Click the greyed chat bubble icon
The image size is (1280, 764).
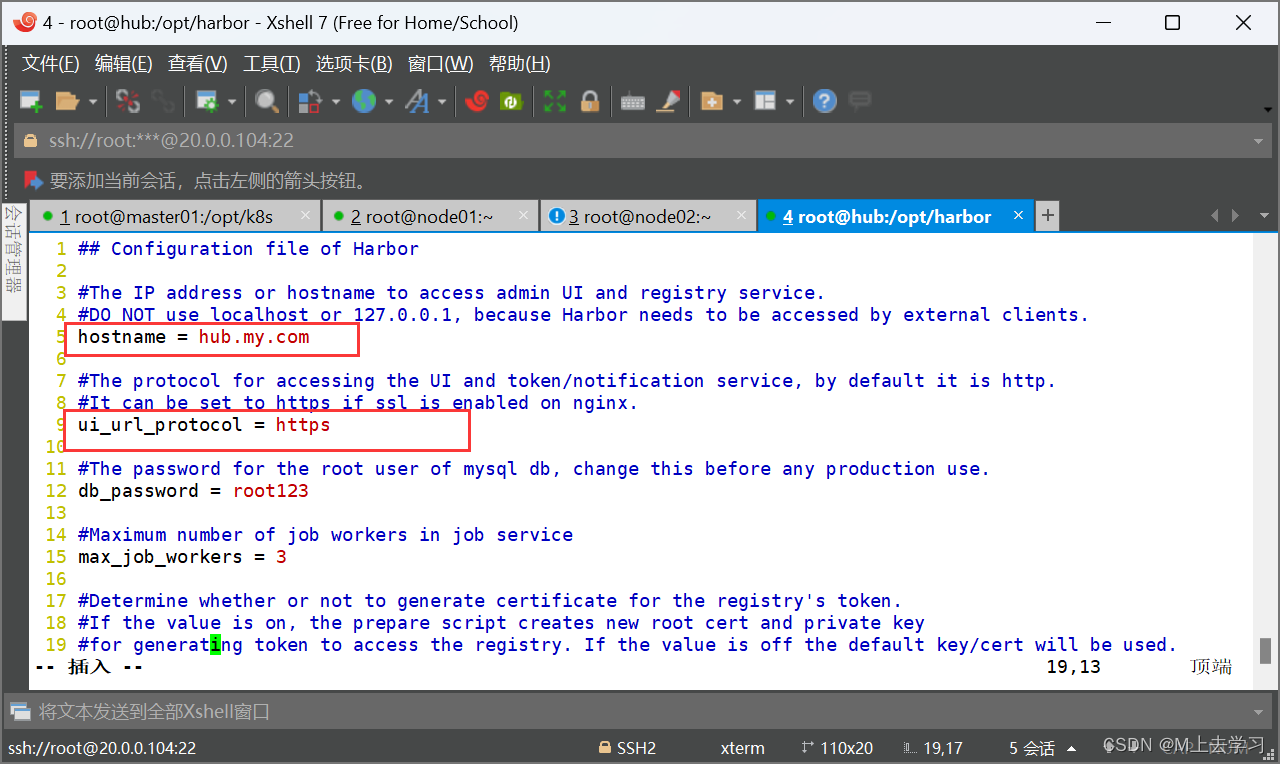[859, 101]
